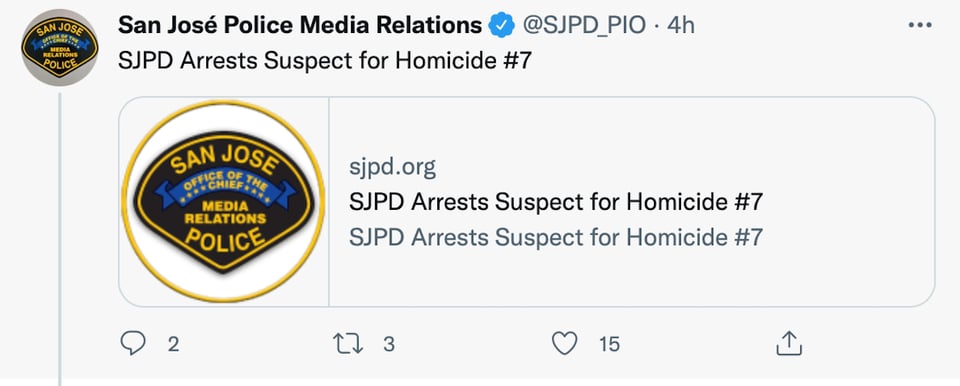Click the @SJPD_PIO handle
Screen dimensions: 960x386
[583, 25]
